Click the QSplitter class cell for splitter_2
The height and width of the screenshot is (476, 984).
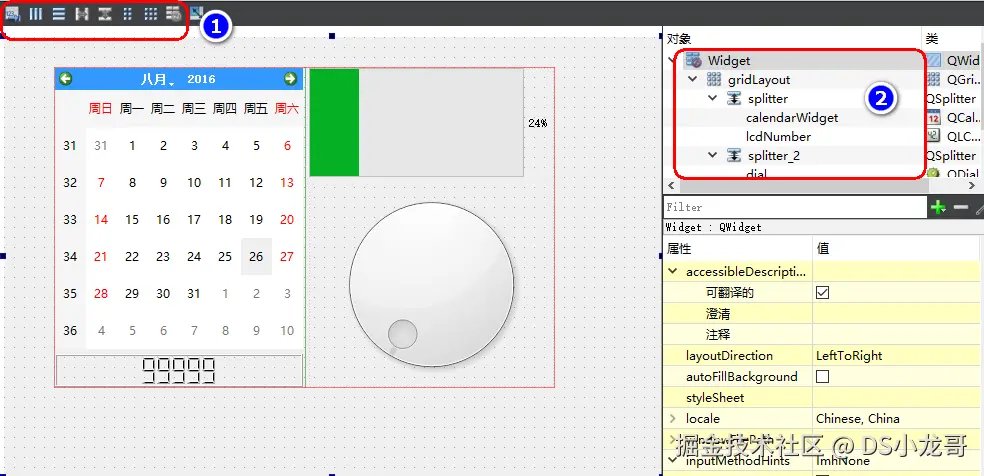click(x=951, y=156)
